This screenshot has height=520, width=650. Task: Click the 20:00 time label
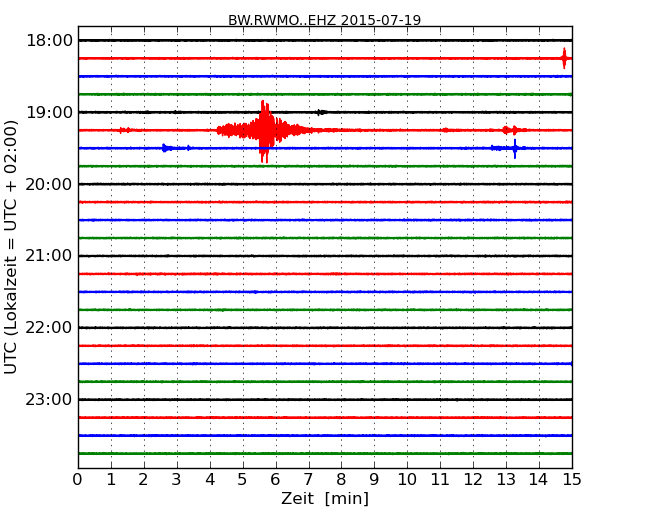tap(49, 184)
